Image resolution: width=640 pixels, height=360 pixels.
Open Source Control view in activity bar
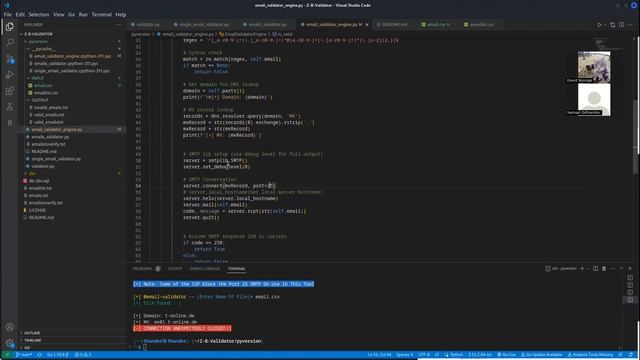click(x=10, y=59)
